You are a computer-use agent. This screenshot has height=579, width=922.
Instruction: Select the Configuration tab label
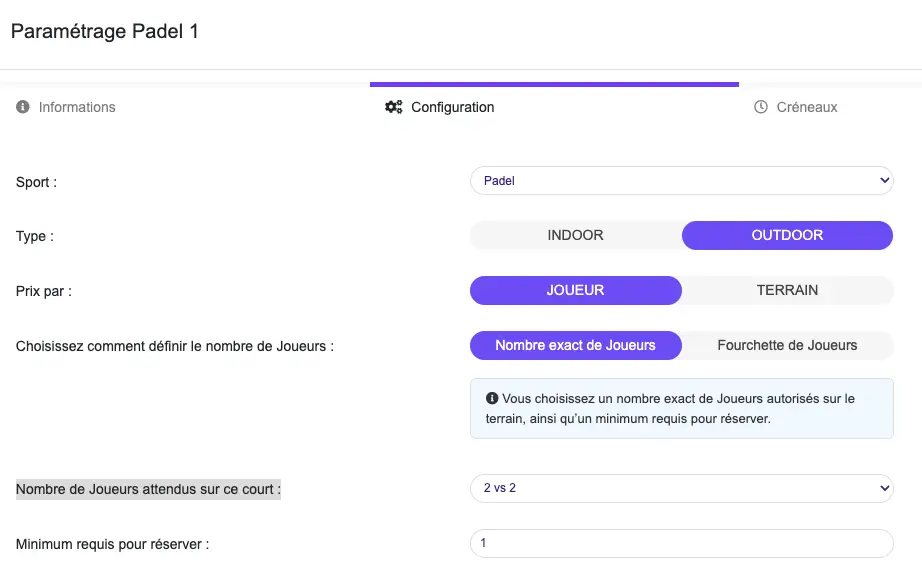coord(453,107)
